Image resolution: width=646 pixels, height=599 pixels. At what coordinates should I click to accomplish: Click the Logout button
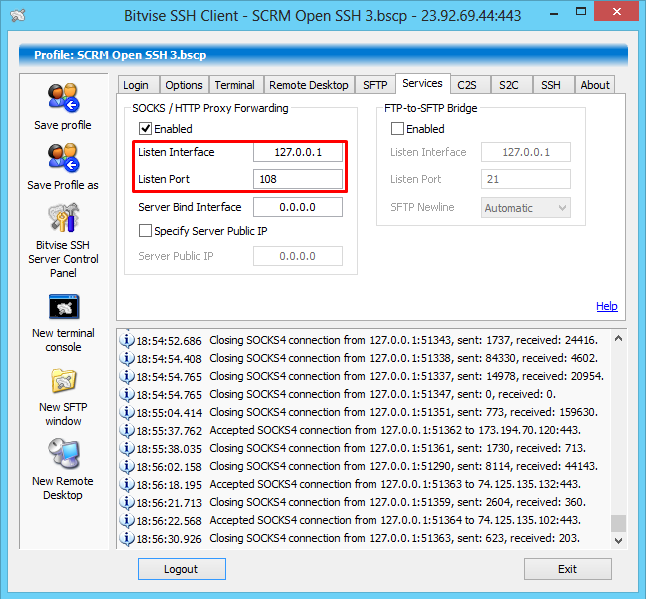point(182,569)
